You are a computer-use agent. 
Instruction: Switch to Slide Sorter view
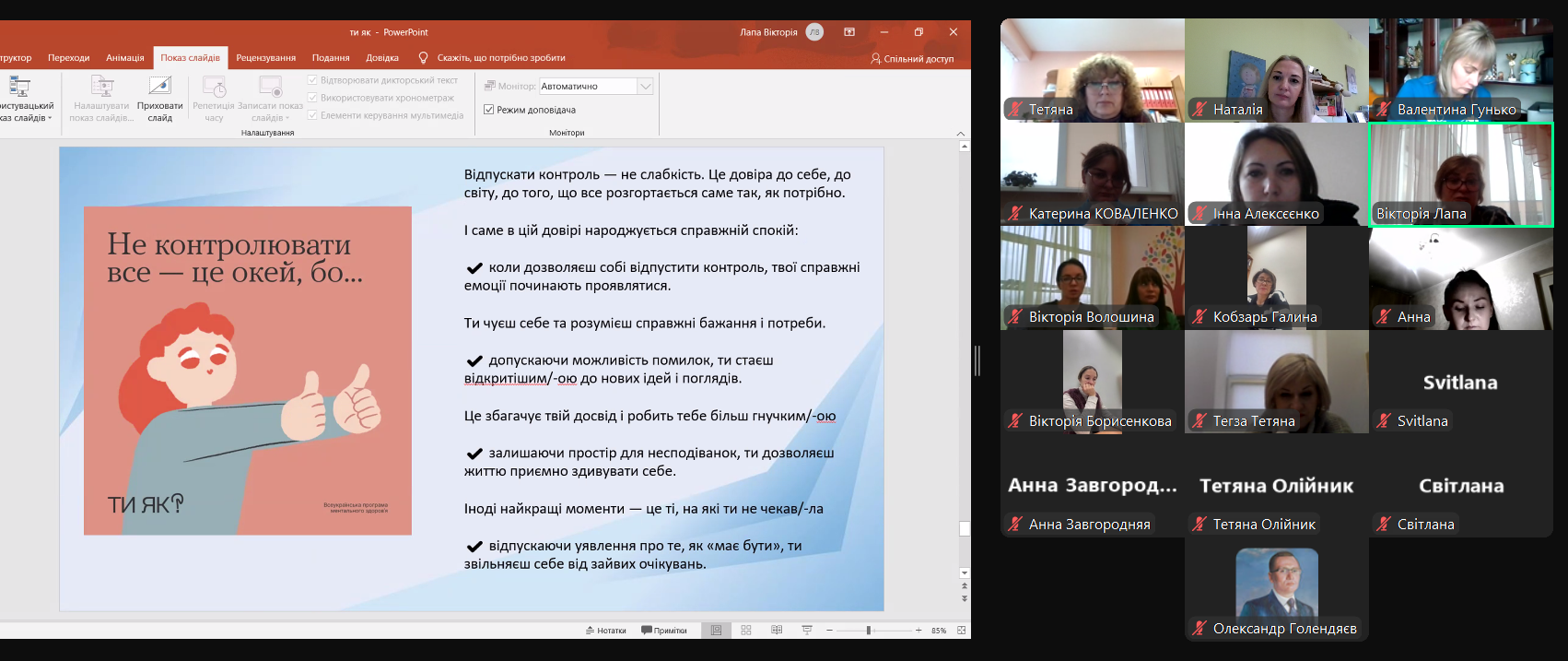(746, 631)
